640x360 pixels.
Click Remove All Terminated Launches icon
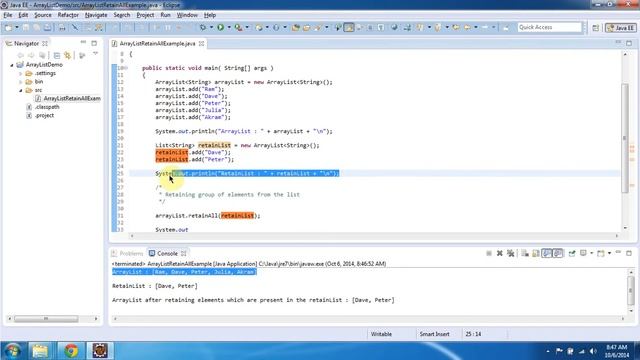click(x=511, y=253)
